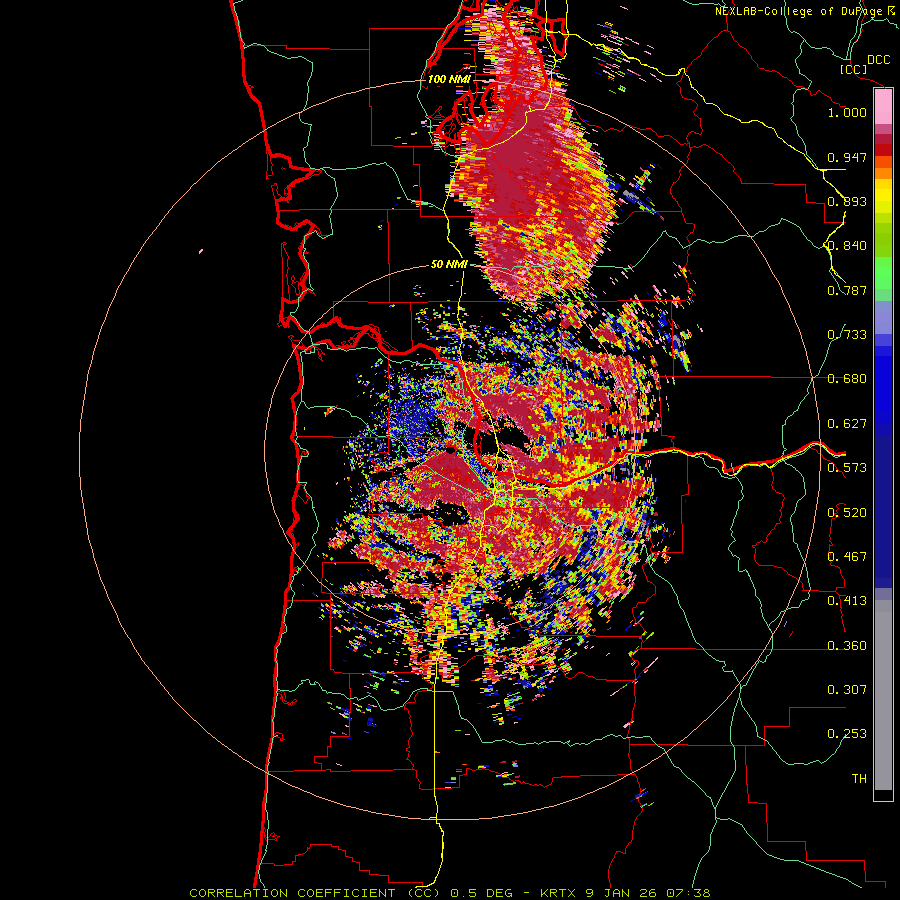The height and width of the screenshot is (900, 900).
Task: Select the 0.733 legend value
Action: click(x=847, y=335)
